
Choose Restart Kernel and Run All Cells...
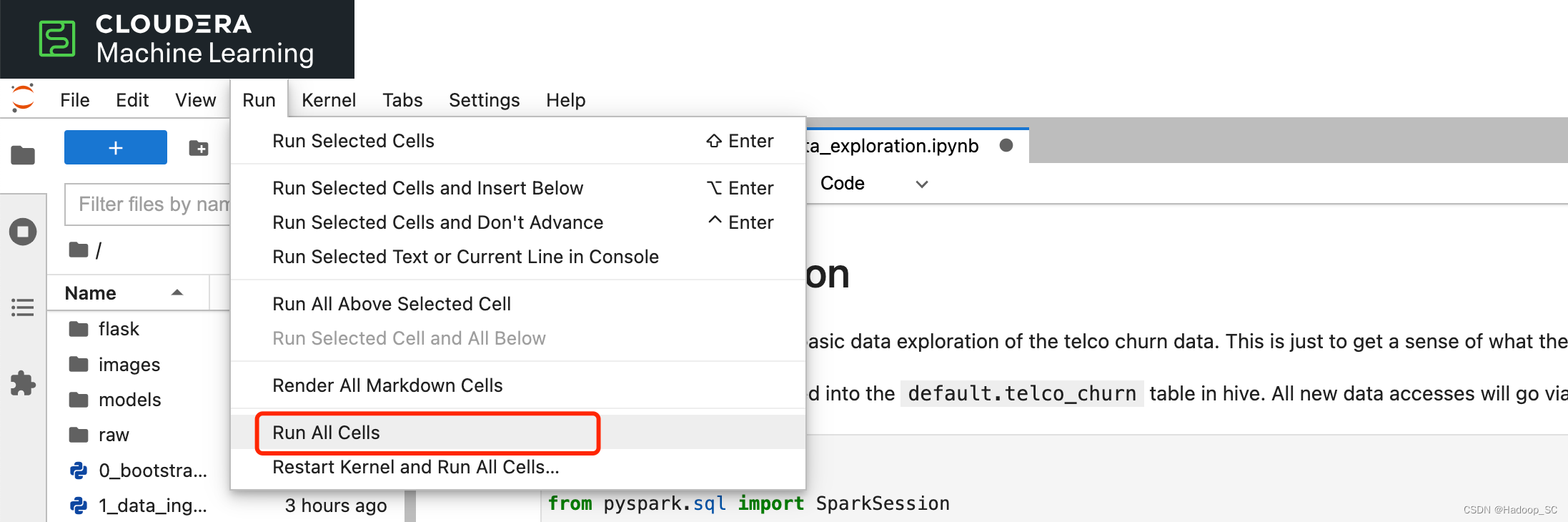[518, 467]
